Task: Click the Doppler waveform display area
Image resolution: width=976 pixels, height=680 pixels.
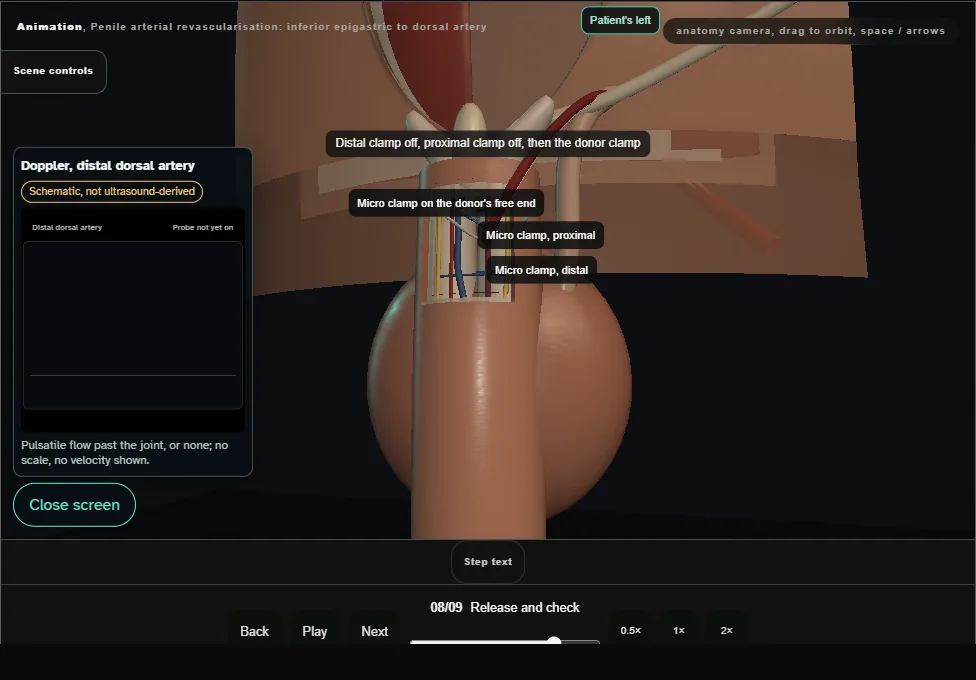Action: [x=133, y=325]
